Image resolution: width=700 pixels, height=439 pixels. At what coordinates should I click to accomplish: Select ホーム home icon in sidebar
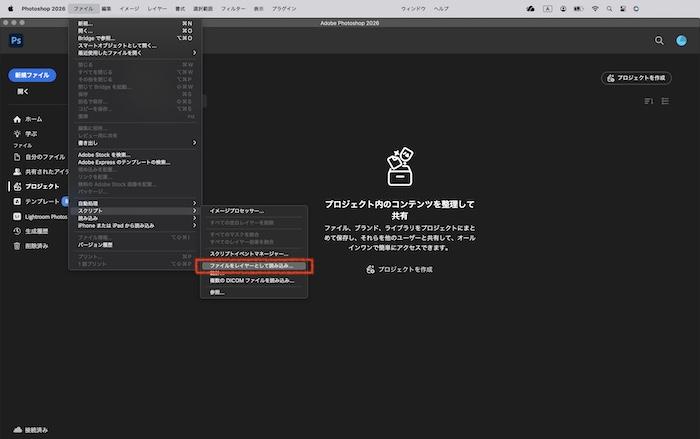point(17,119)
